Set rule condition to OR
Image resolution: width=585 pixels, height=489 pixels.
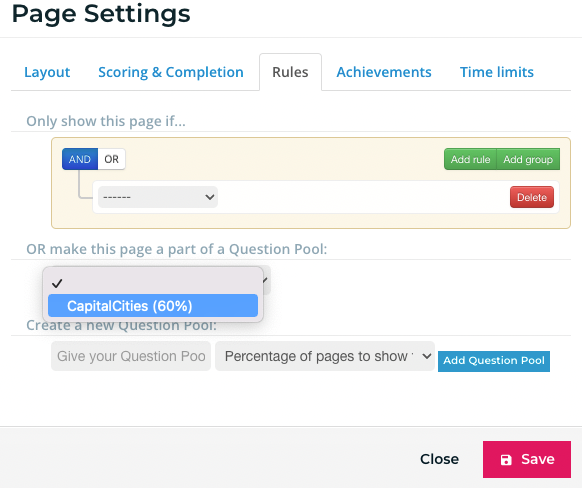click(111, 159)
